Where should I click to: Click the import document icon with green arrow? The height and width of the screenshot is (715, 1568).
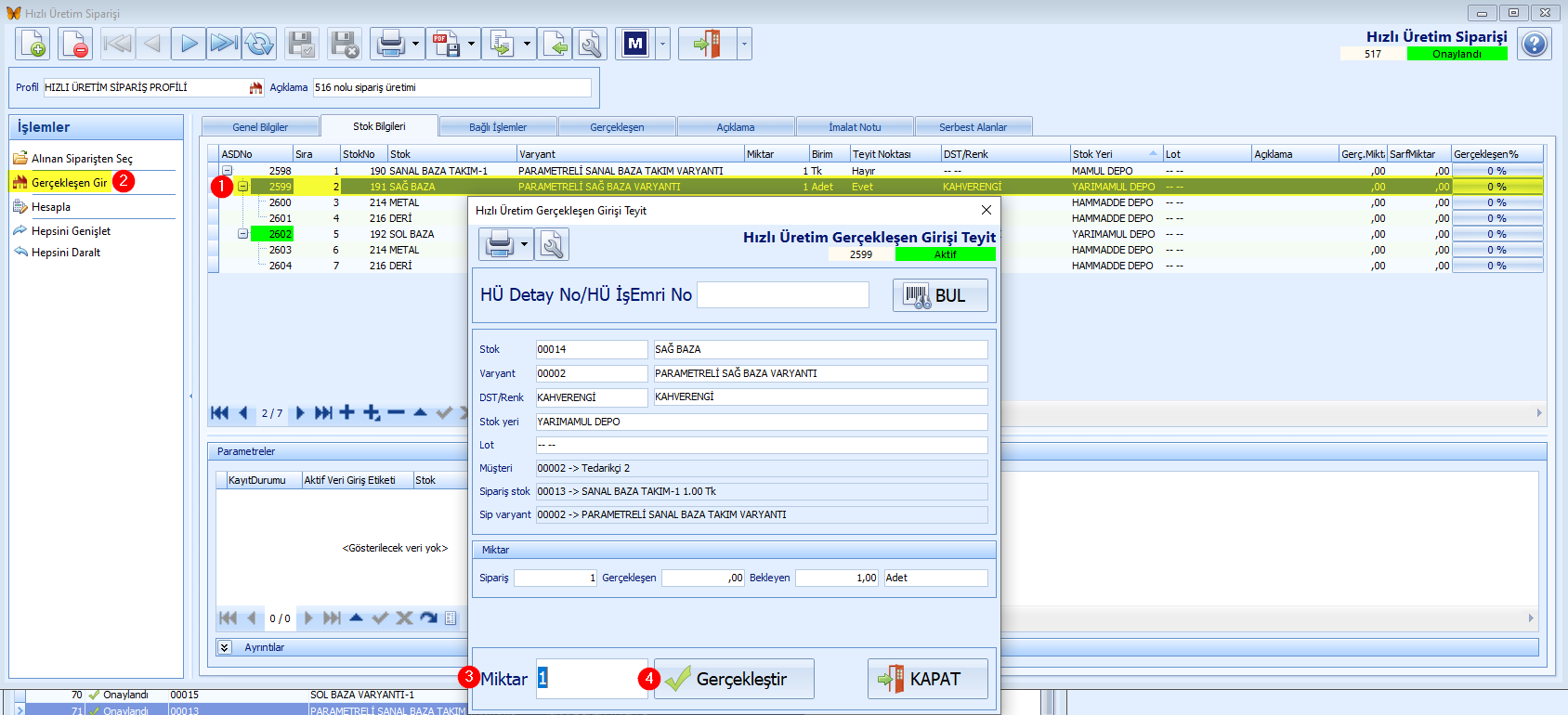click(555, 44)
